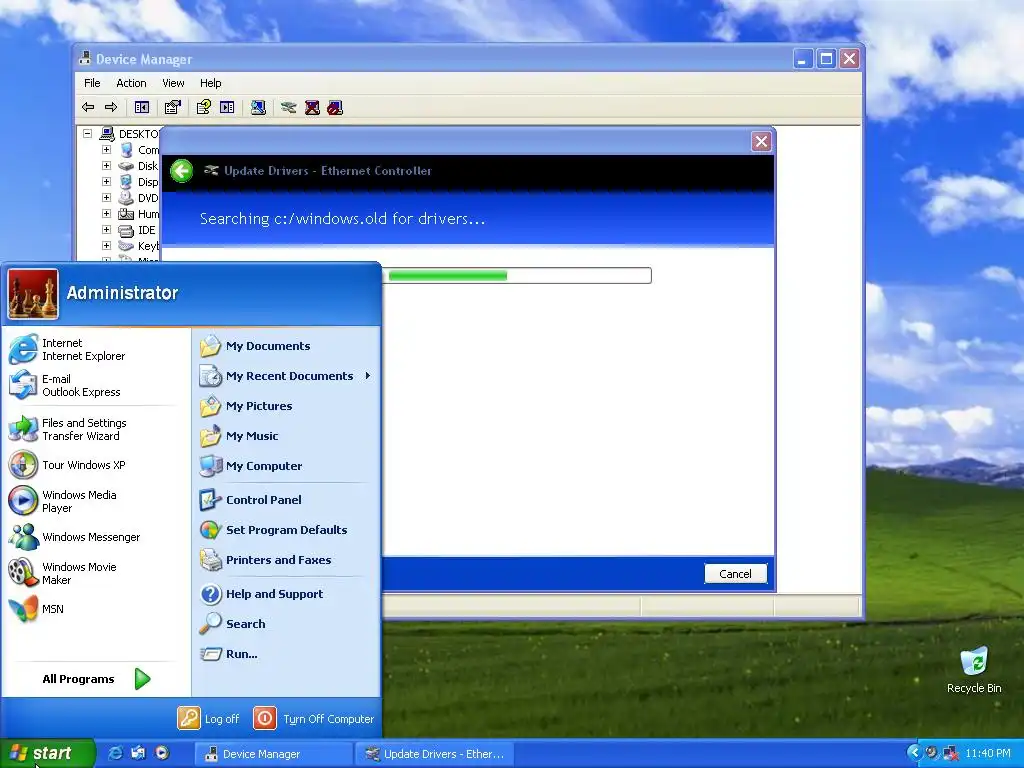Expand the Disk drives node
The image size is (1024, 768).
pyautogui.click(x=106, y=165)
